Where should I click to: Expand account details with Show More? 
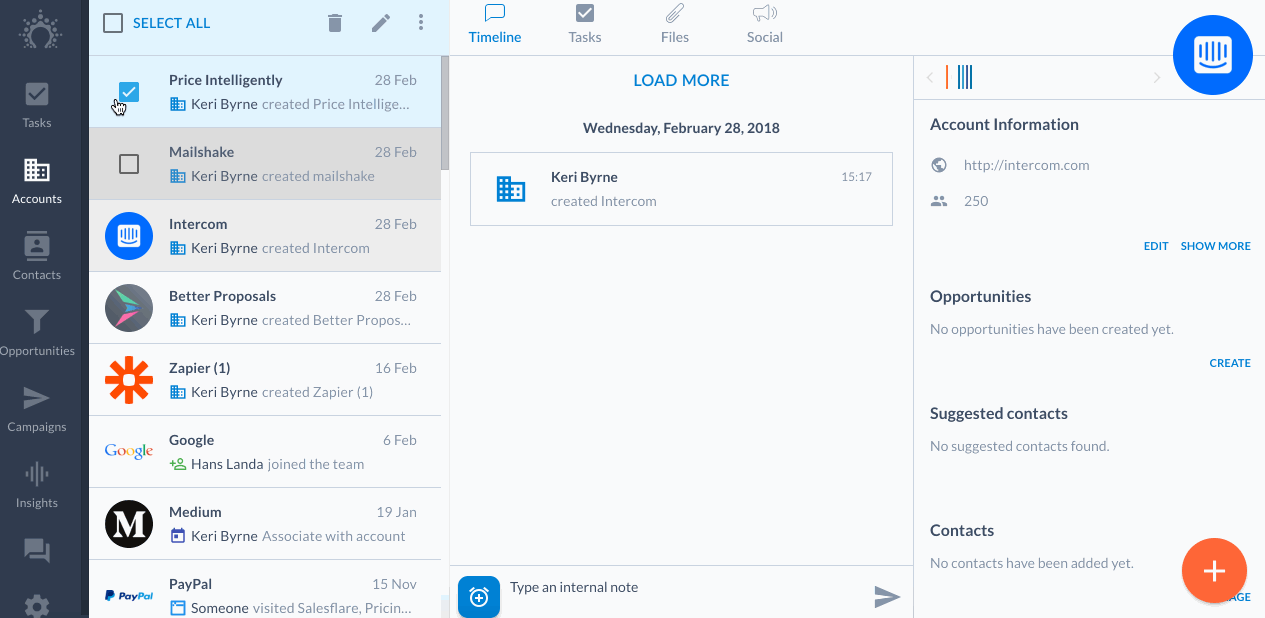click(x=1215, y=246)
